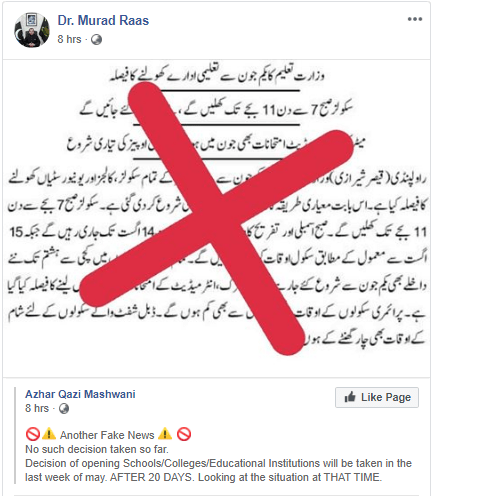Image resolution: width=479 pixels, height=496 pixels.
Task: Click the globe icon beside Azhar's timestamp
Action: 64,409
